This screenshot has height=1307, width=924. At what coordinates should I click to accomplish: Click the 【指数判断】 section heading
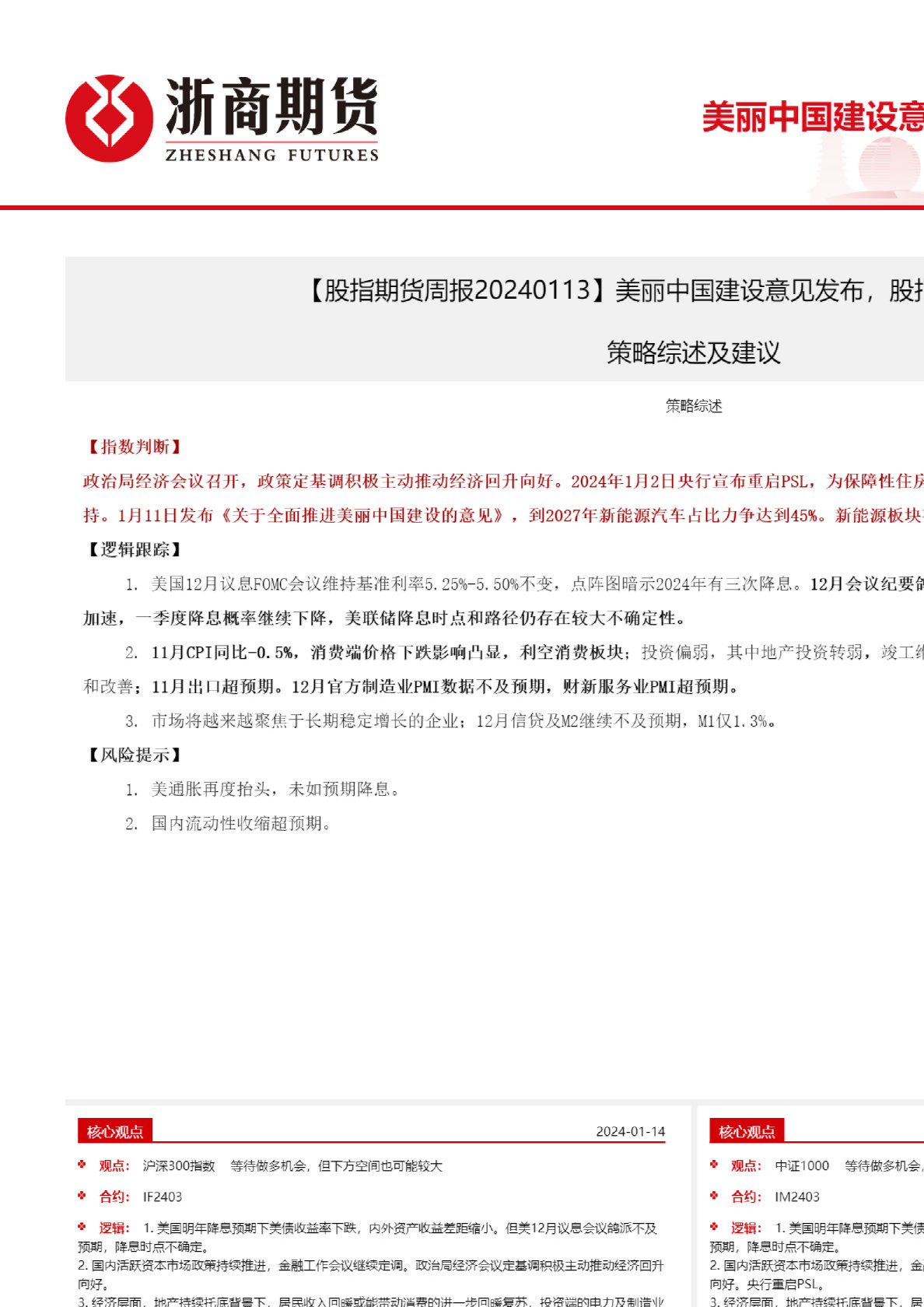coord(134,447)
